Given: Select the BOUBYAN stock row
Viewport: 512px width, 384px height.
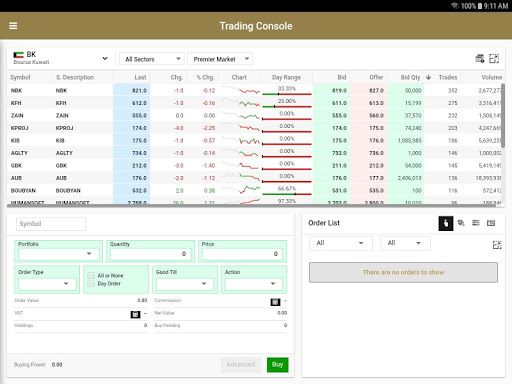Looking at the screenshot, I should pyautogui.click(x=255, y=190).
